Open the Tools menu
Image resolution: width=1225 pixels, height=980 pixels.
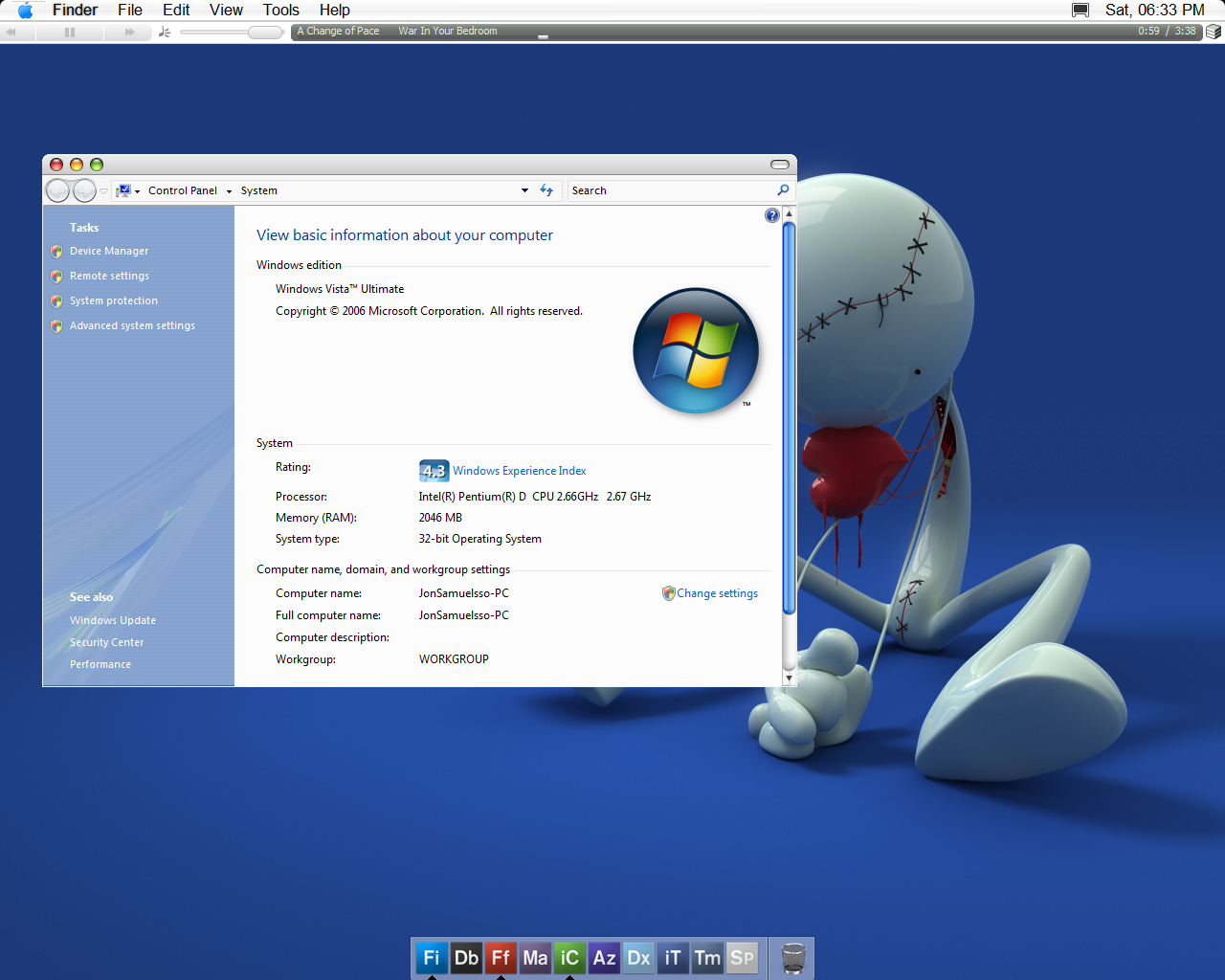tap(281, 11)
